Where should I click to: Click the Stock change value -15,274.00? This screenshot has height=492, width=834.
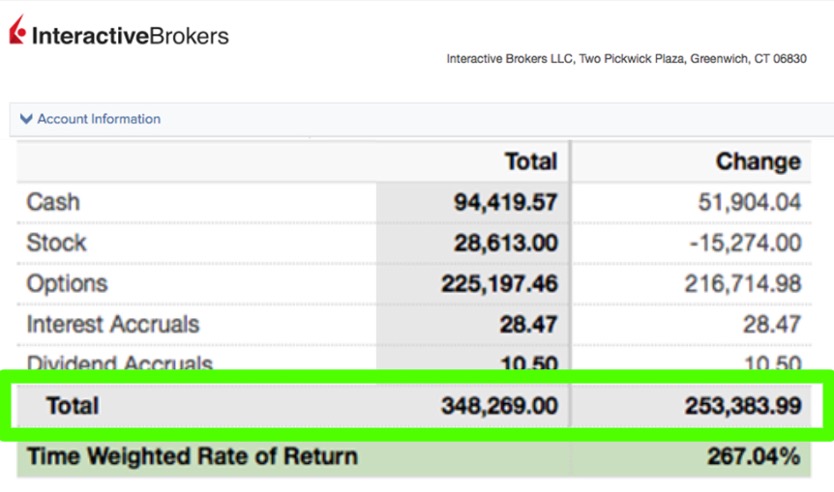click(743, 244)
